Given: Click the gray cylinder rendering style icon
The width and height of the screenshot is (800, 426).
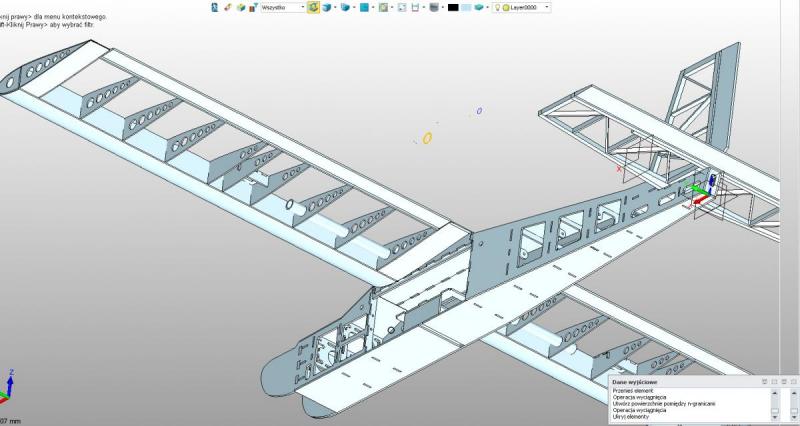Looking at the screenshot, I should 435,7.
